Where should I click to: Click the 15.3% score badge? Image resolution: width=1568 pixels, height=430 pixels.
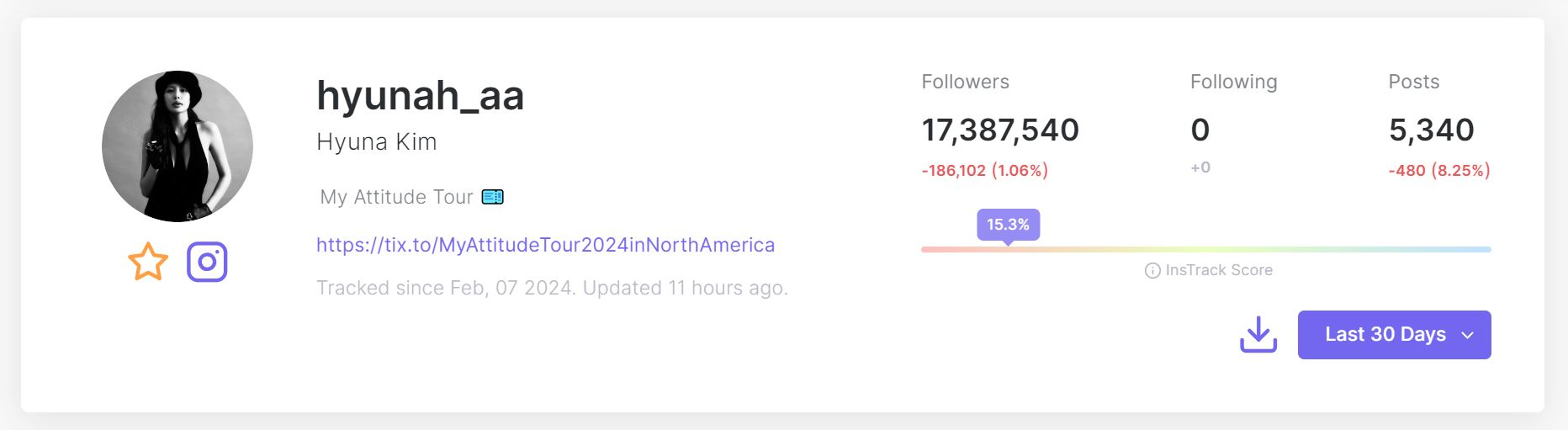pyautogui.click(x=1008, y=225)
